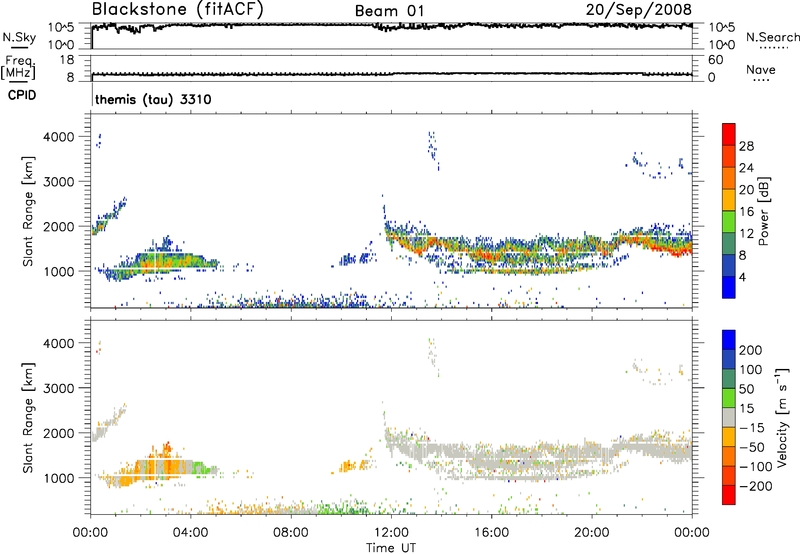Click the 'Blackstone (fitACF)' title

coord(177,10)
